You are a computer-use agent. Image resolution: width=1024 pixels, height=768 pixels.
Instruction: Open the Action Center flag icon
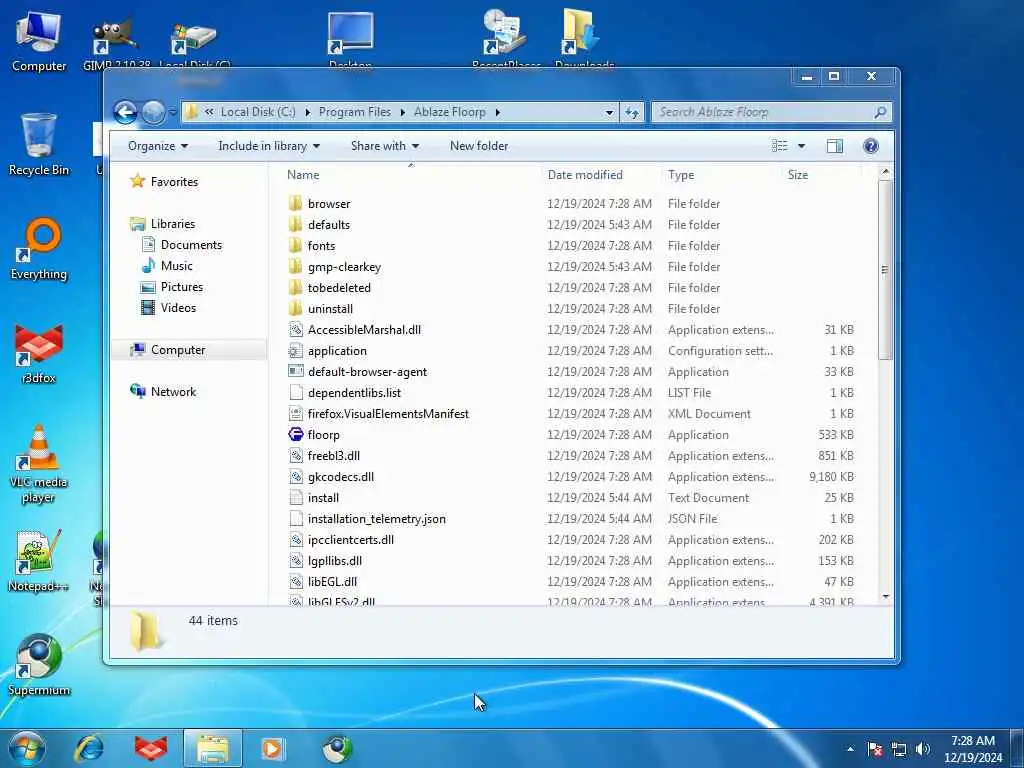(875, 749)
